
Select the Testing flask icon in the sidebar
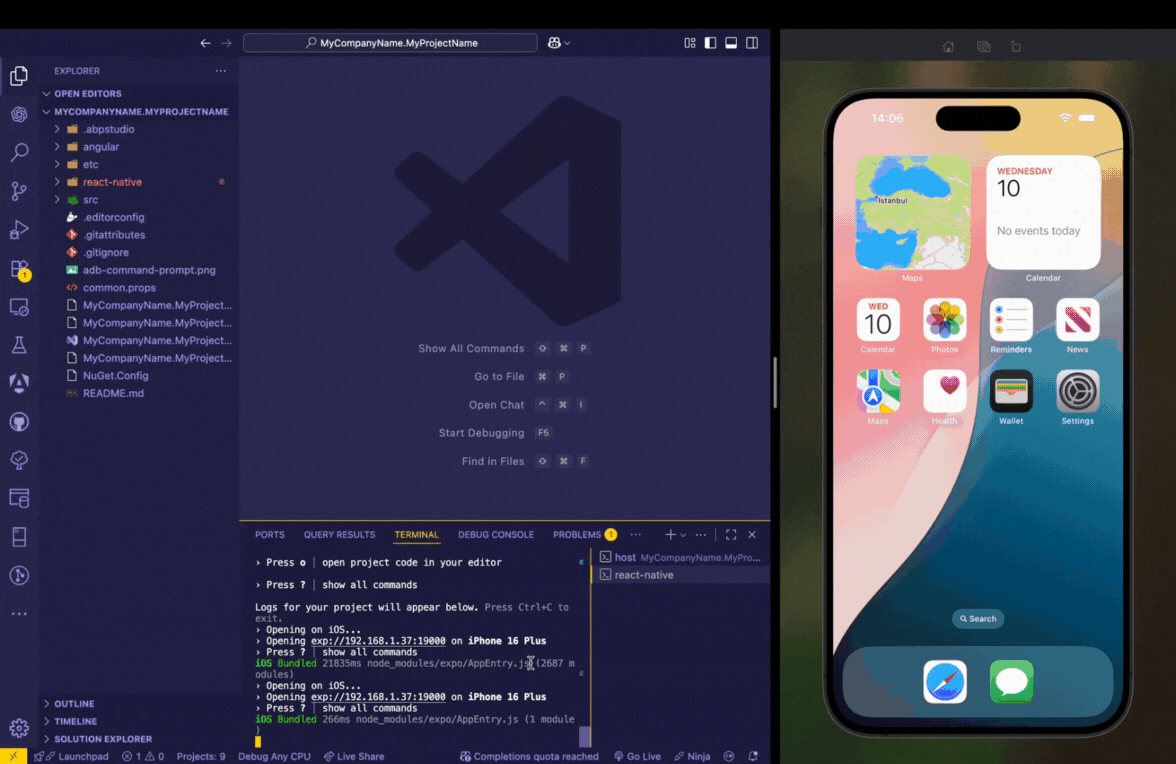(19, 345)
